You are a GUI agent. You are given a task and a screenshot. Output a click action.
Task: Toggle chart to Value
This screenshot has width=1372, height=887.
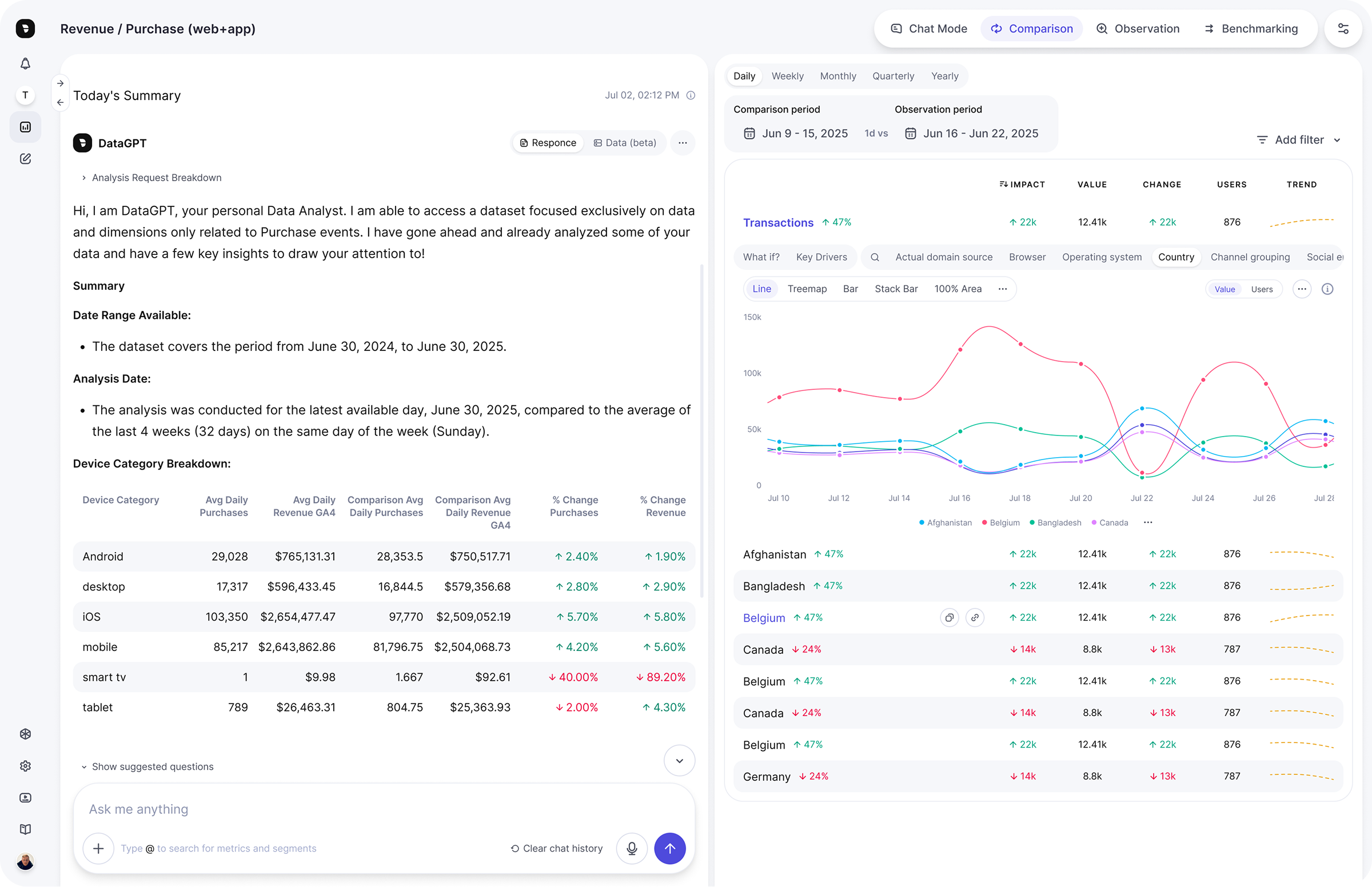(x=1225, y=289)
